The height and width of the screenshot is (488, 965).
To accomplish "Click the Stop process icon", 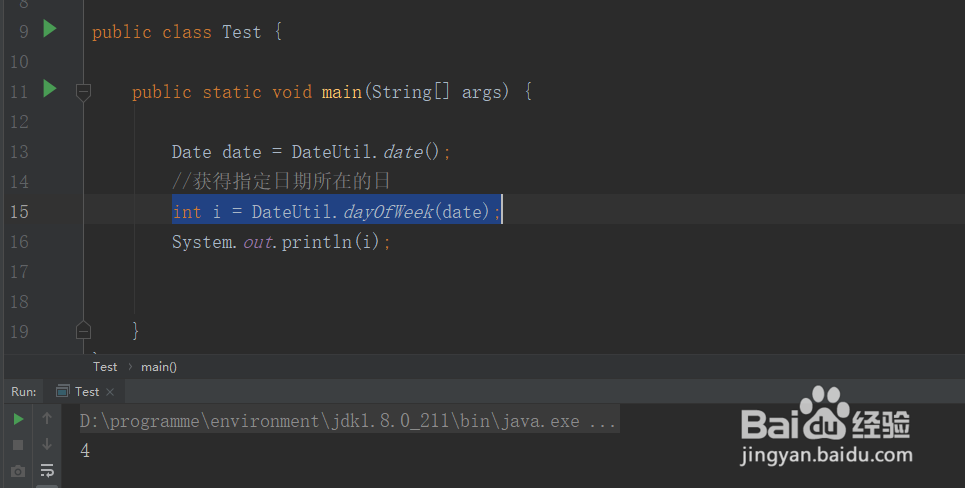I will coord(18,445).
